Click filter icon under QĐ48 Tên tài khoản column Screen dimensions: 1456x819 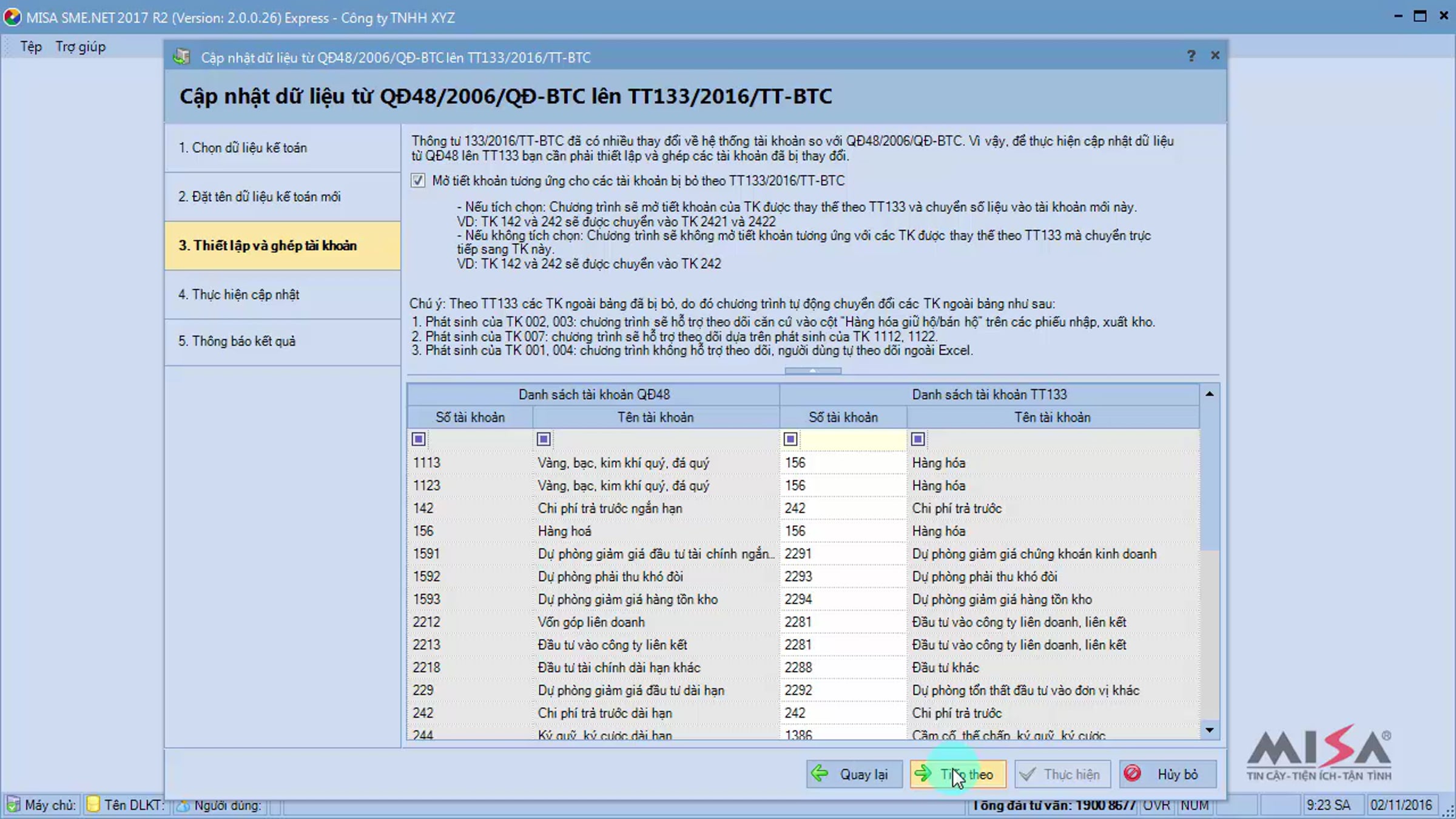pyautogui.click(x=544, y=439)
